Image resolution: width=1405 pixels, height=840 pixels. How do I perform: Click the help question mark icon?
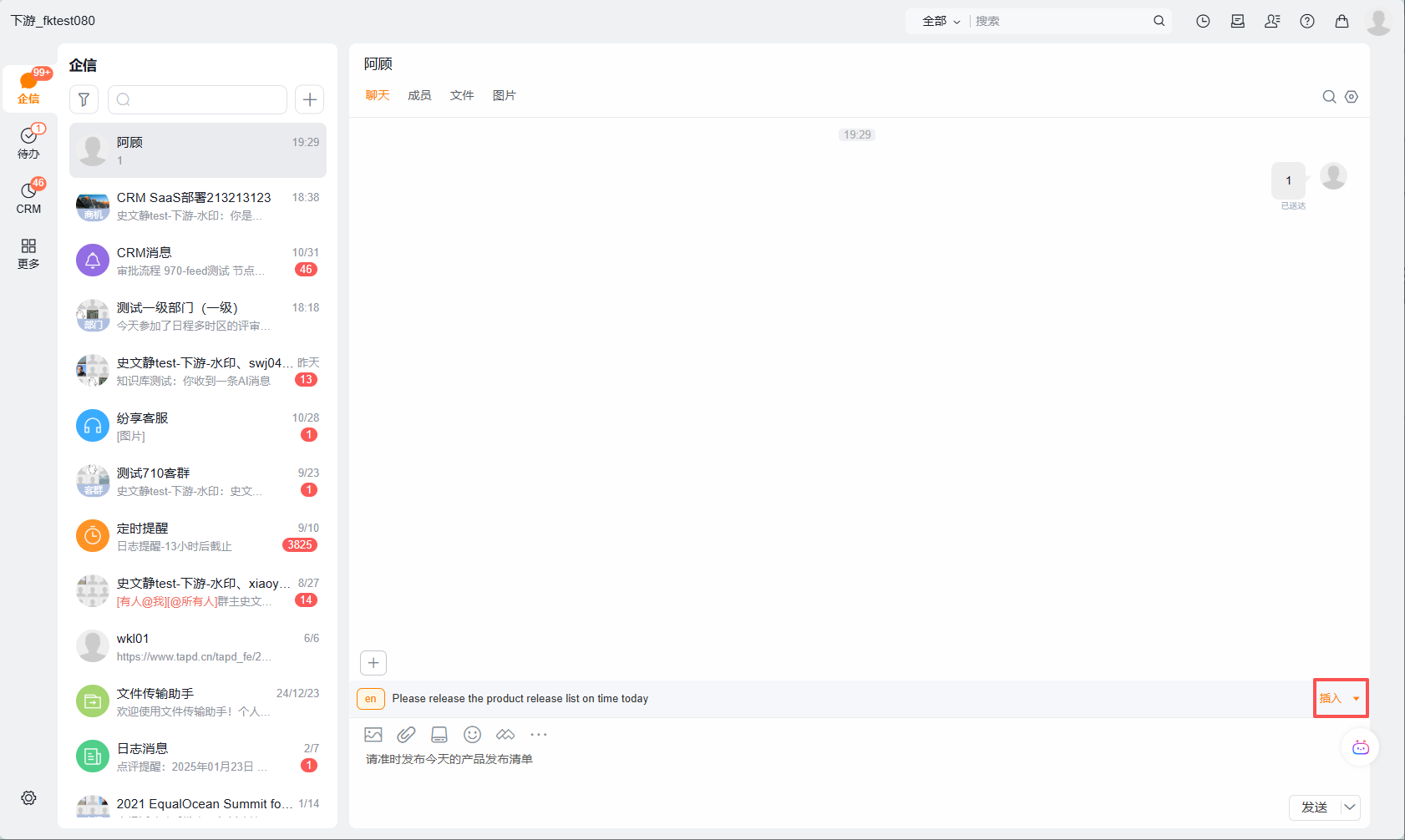pyautogui.click(x=1307, y=22)
